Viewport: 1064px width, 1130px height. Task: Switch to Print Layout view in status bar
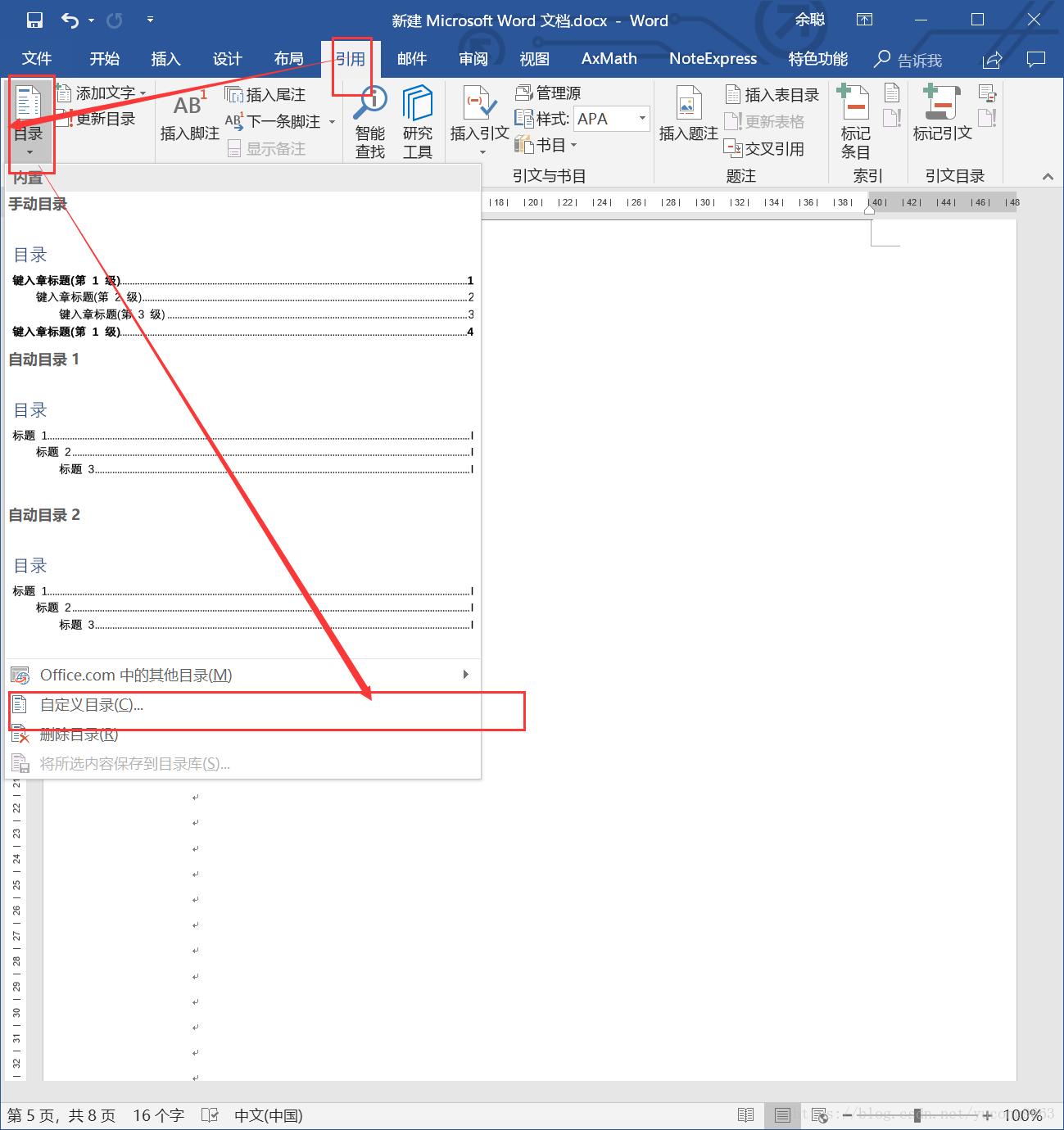click(782, 1115)
